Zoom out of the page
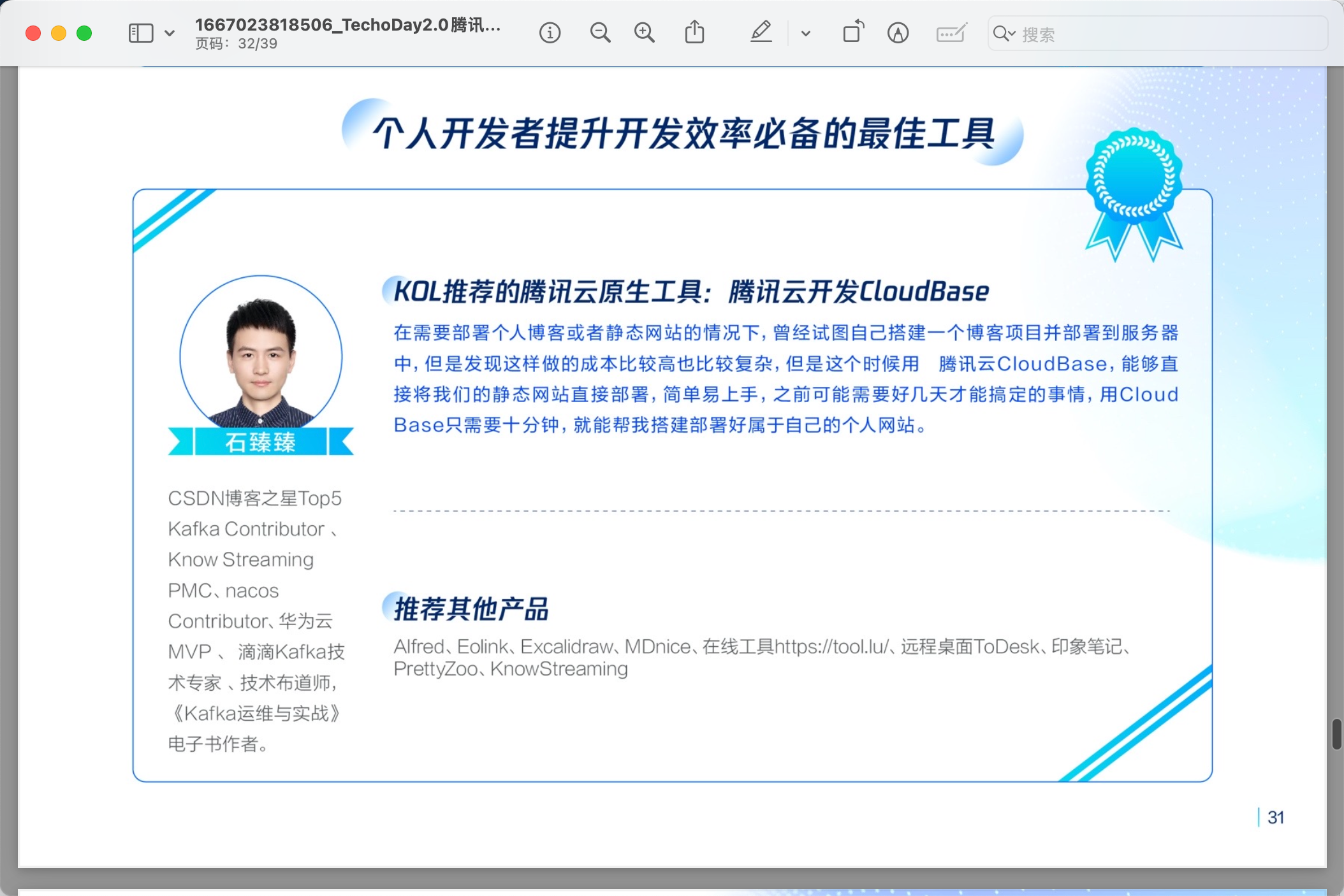Image resolution: width=1344 pixels, height=896 pixels. 600,33
